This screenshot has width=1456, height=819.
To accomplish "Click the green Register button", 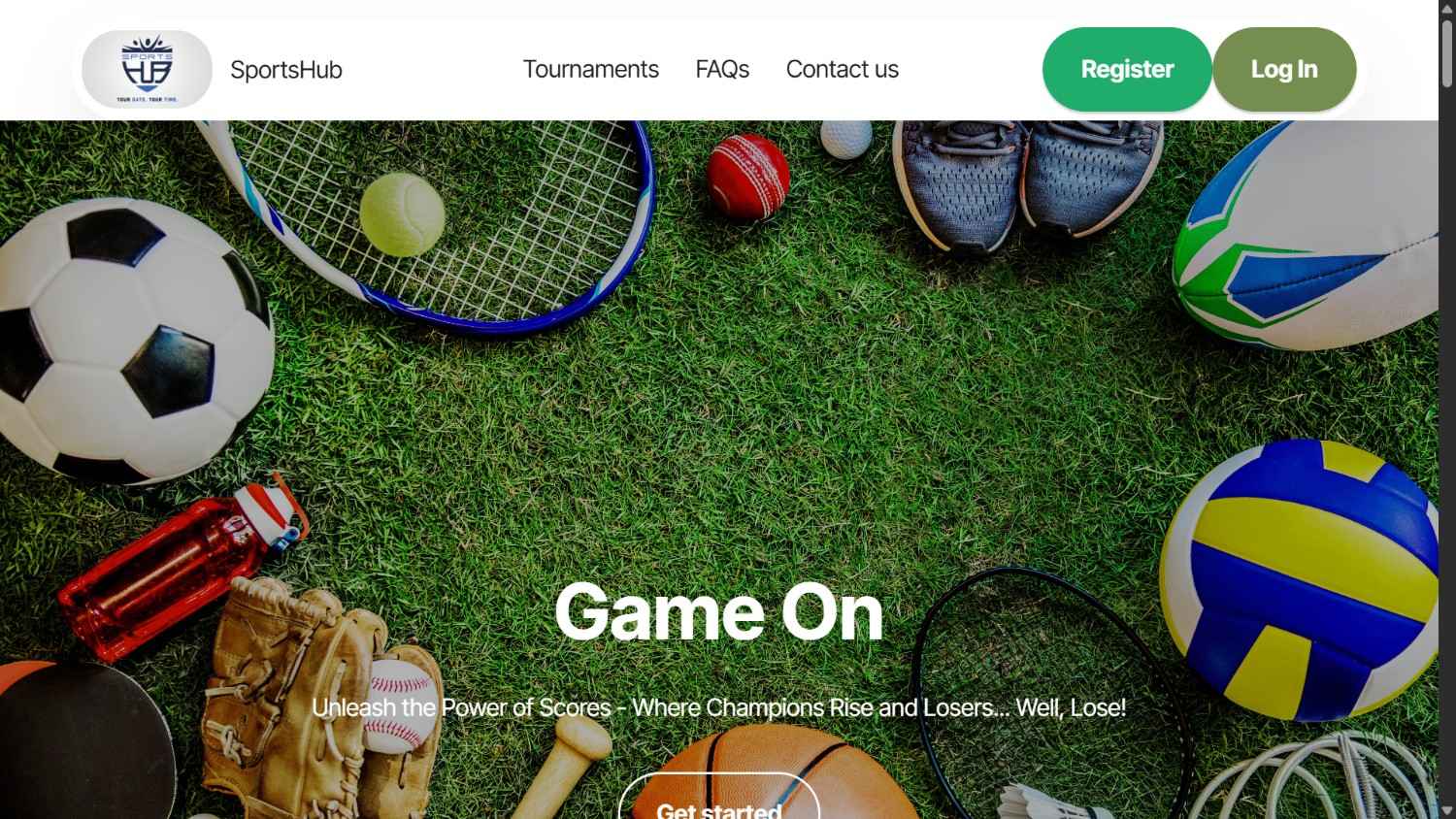I will (1127, 69).
